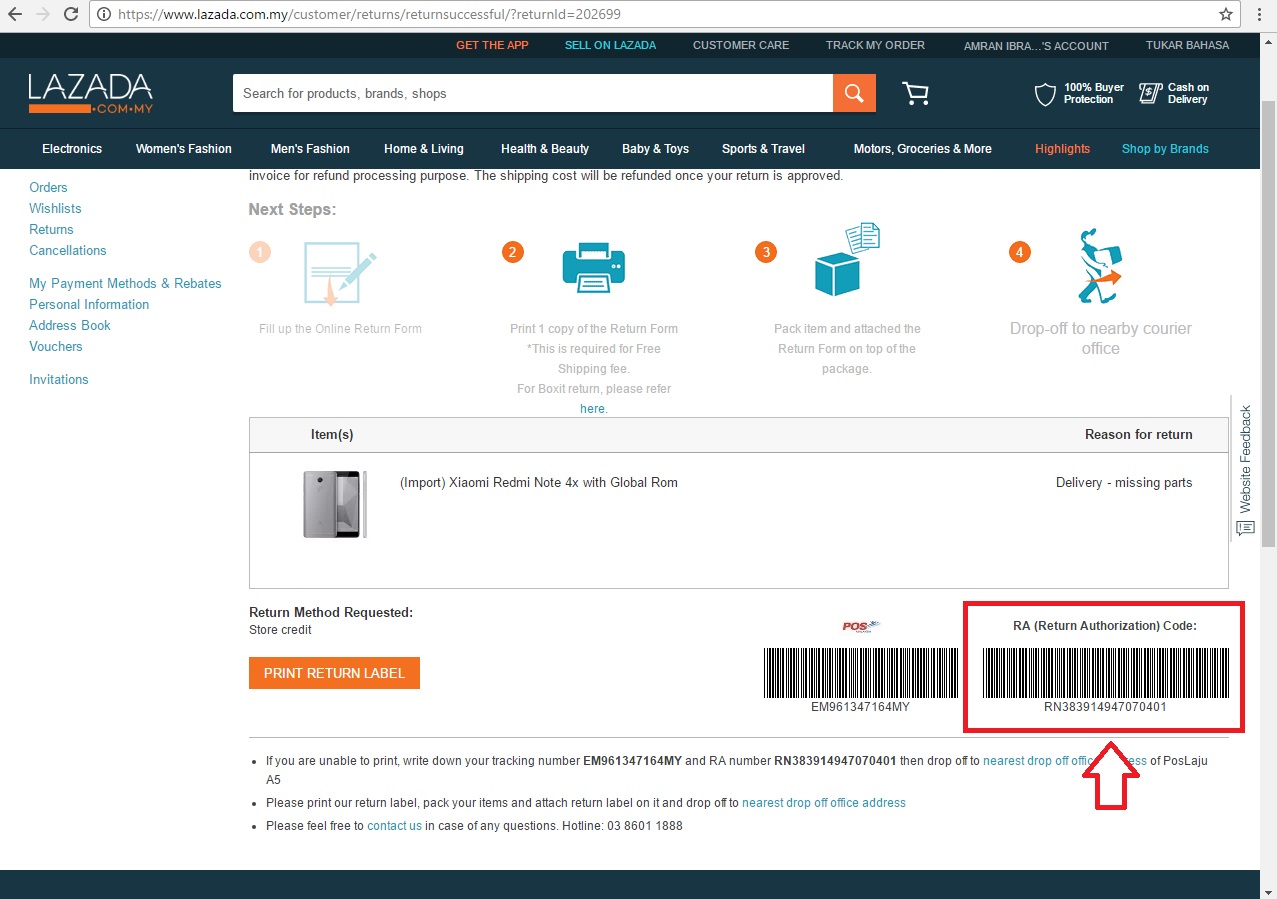Click the 'contact us' link

(394, 826)
